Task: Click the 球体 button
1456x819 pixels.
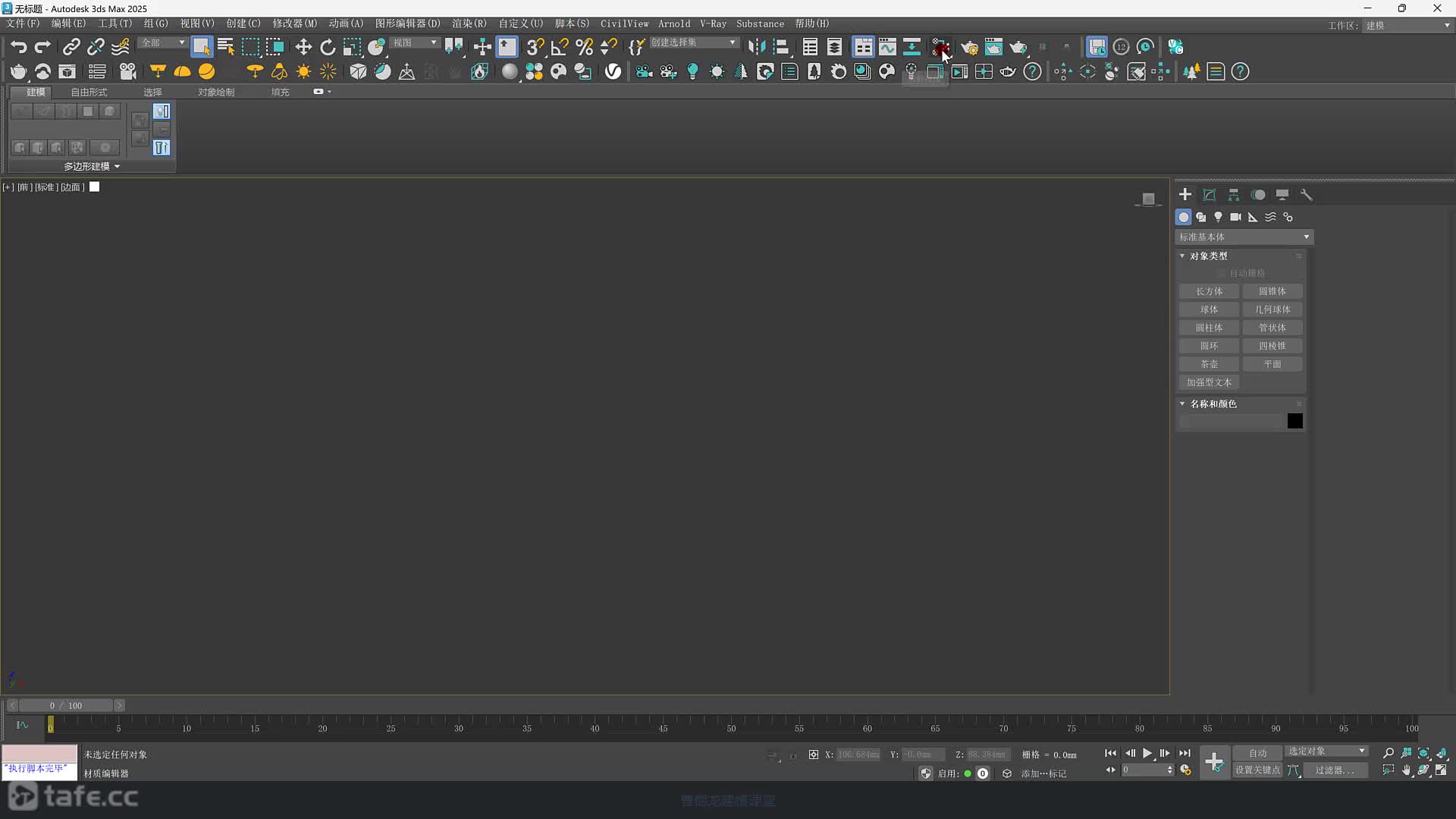Action: pos(1209,309)
